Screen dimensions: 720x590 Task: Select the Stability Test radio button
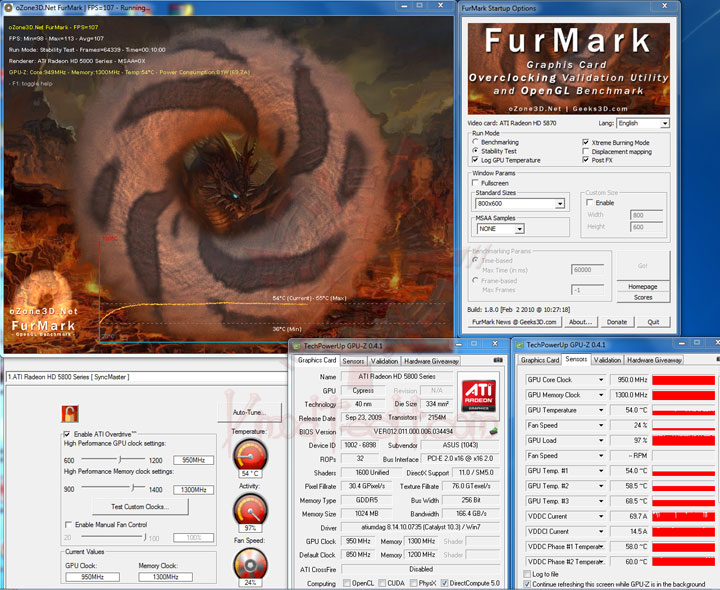click(x=476, y=151)
